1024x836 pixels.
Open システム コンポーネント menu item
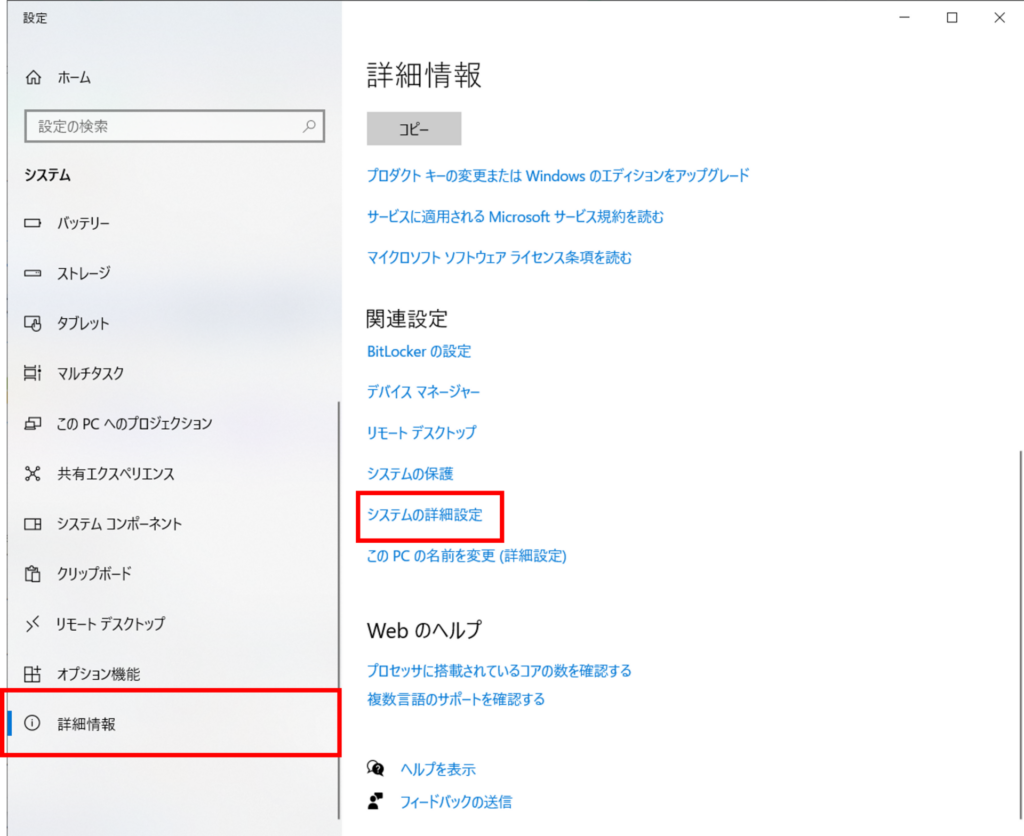119,523
